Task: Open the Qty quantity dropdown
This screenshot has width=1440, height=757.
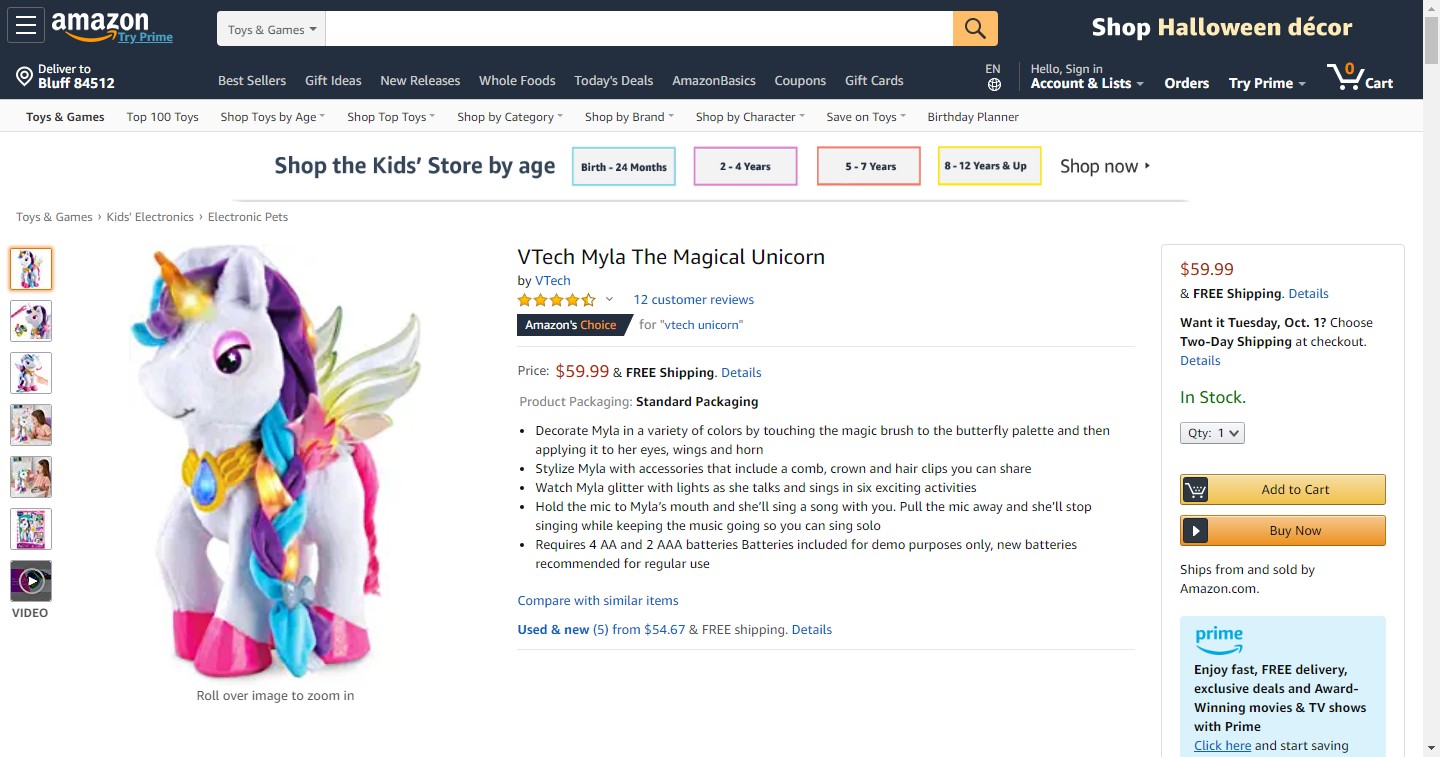Action: click(1212, 433)
